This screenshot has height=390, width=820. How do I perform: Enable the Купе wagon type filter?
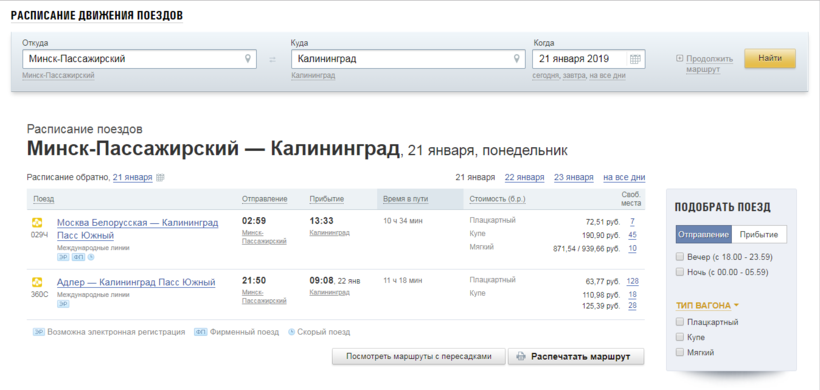[679, 337]
